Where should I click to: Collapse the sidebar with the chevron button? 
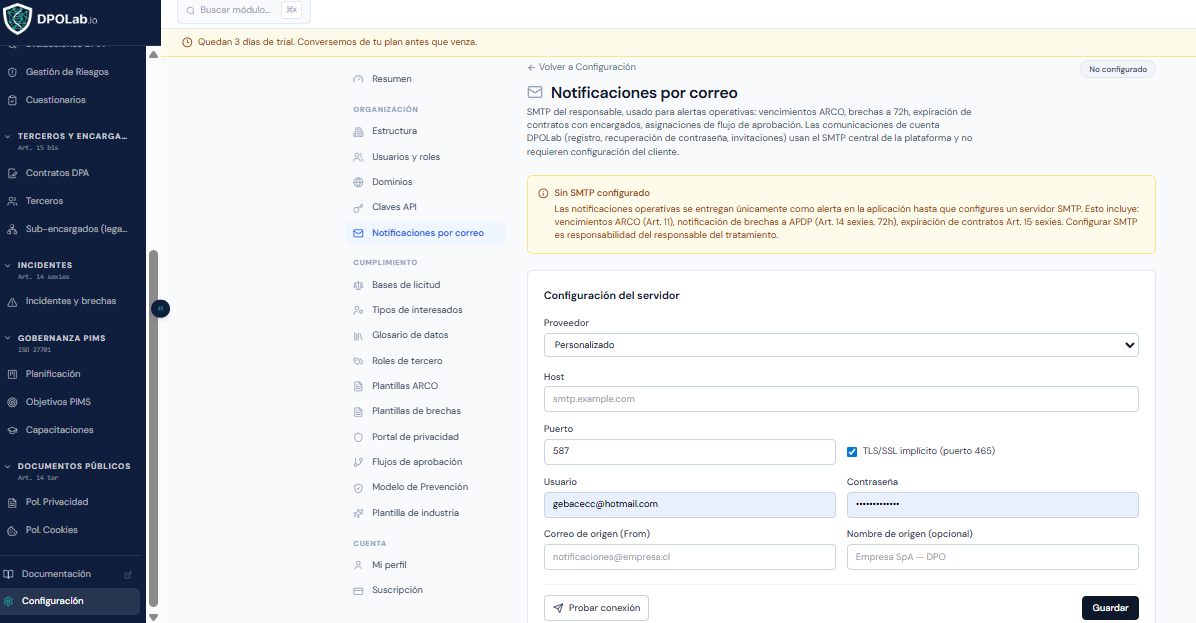coord(160,308)
